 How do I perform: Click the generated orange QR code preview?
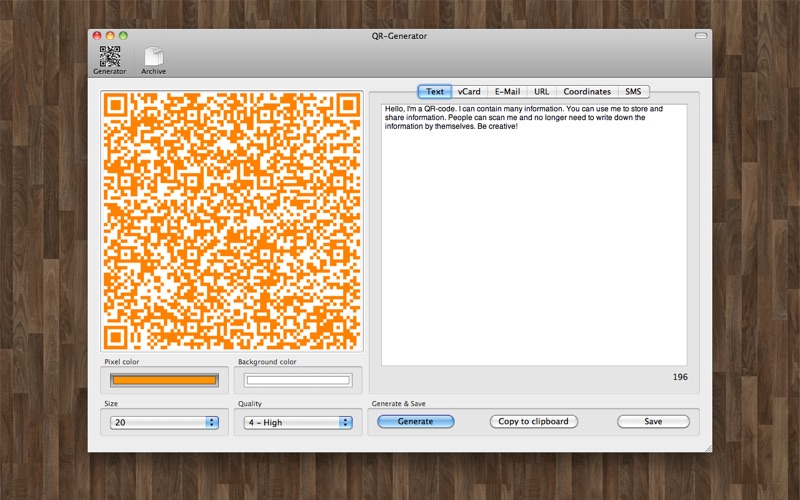click(232, 221)
